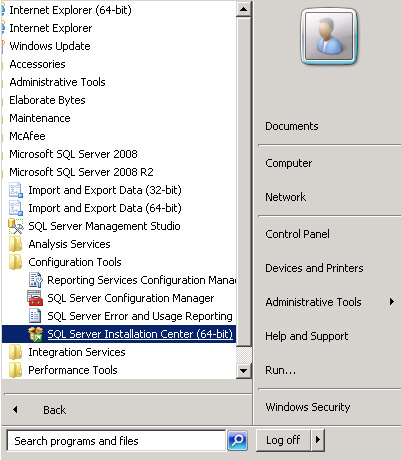This screenshot has width=402, height=460.
Task: Click the user account picture
Action: pos(329,37)
